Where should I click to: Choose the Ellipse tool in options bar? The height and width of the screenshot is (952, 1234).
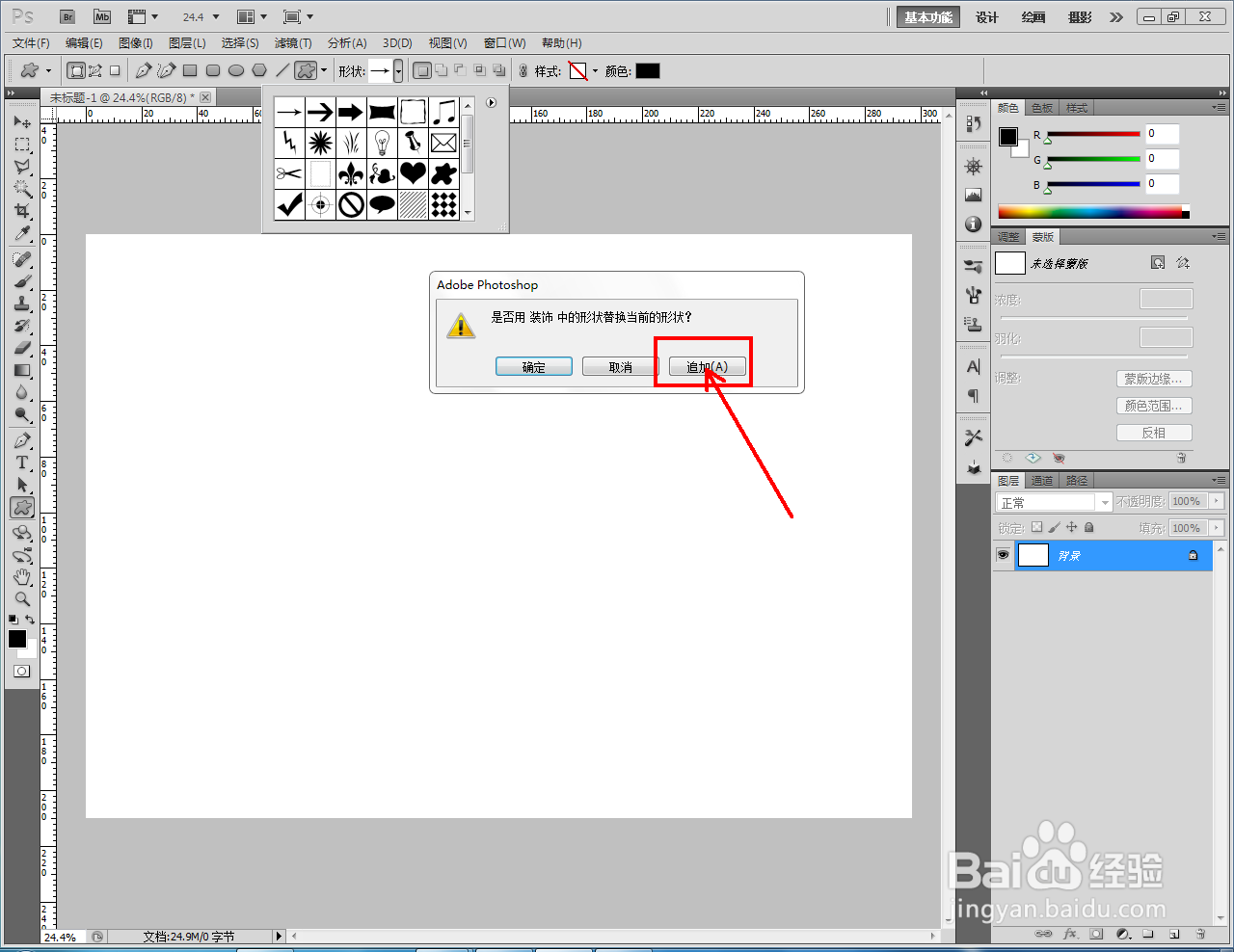click(236, 70)
